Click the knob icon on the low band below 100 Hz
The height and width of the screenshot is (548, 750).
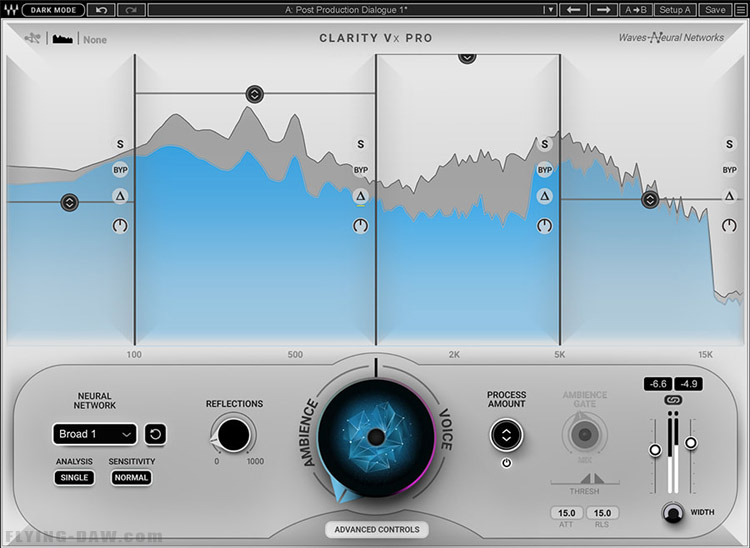tap(120, 225)
